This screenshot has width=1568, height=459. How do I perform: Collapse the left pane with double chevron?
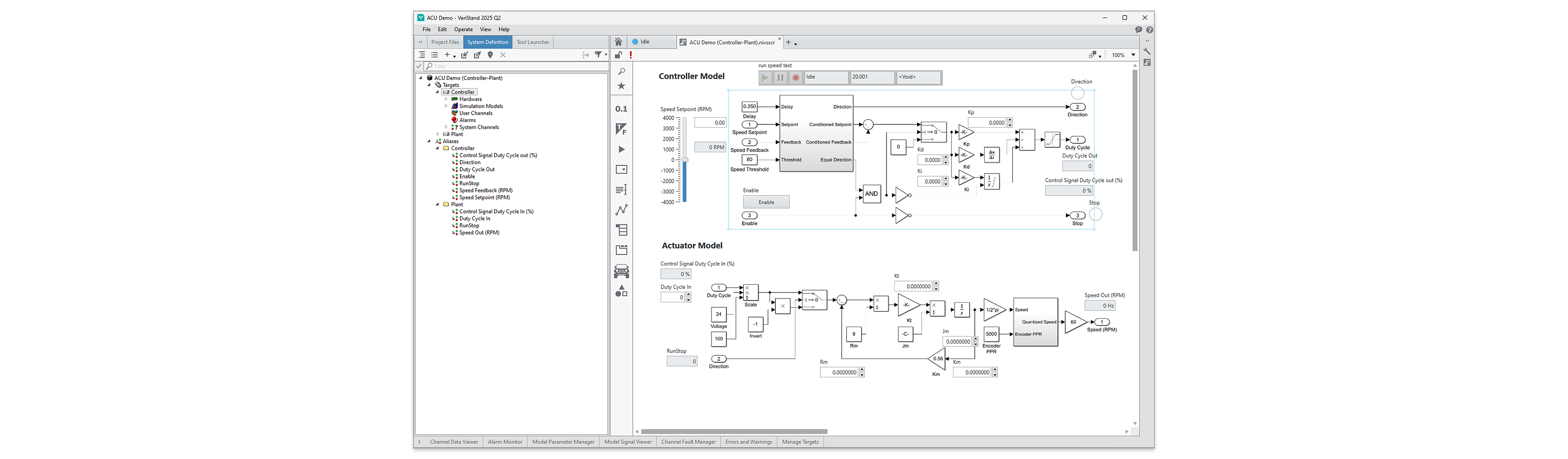[420, 42]
